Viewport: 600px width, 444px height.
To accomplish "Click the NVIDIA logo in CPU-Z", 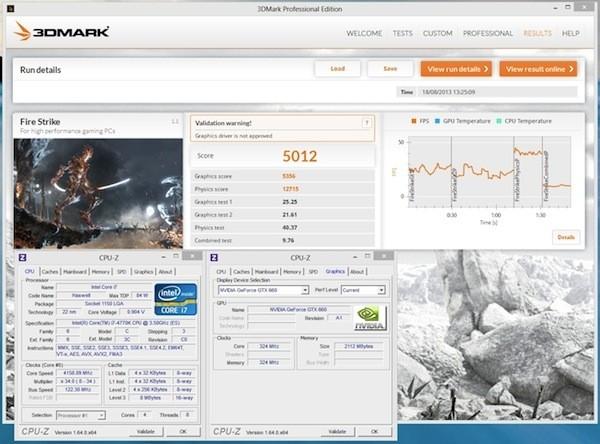I will 370,318.
